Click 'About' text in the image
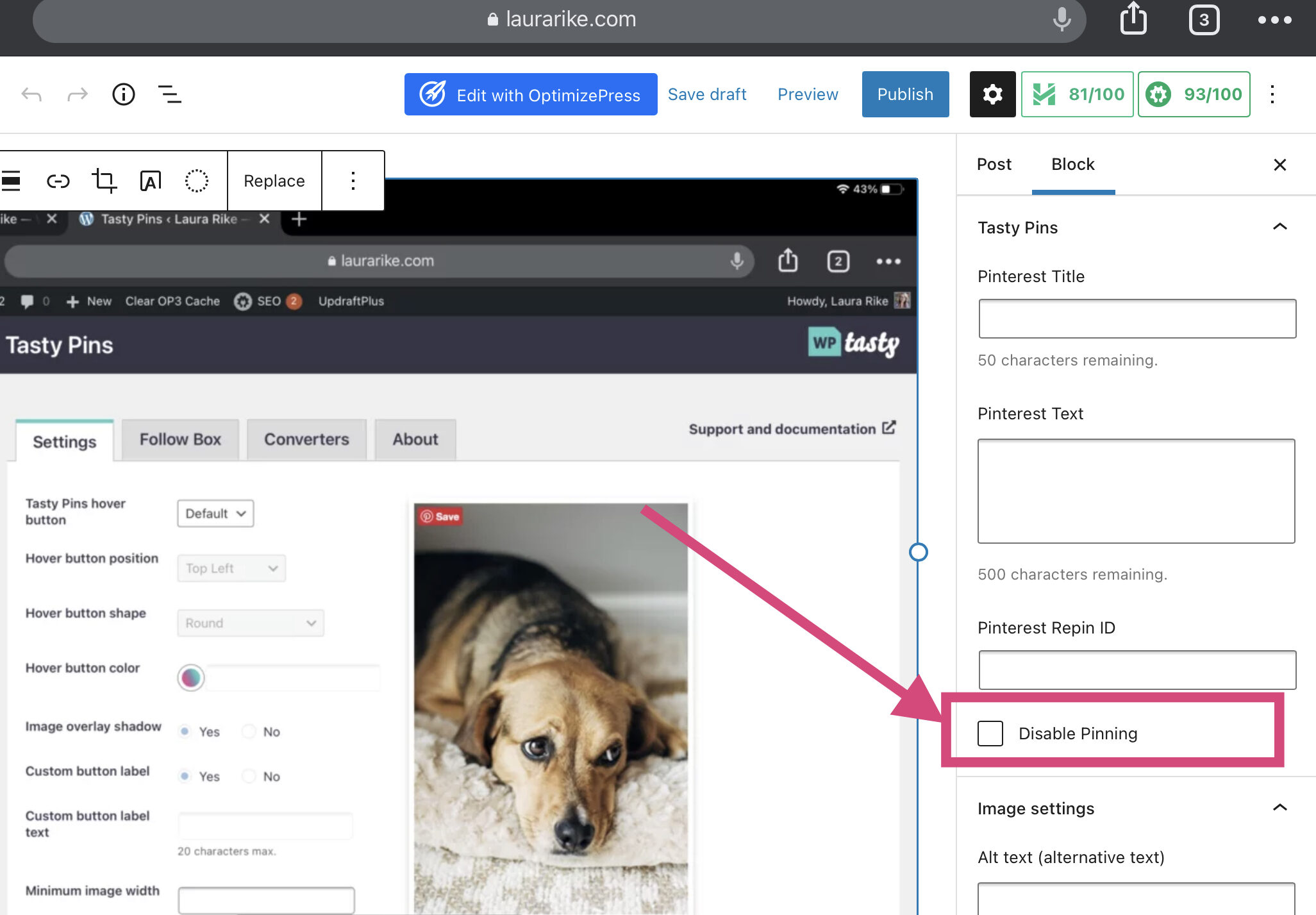Image resolution: width=1316 pixels, height=915 pixels. (x=415, y=439)
